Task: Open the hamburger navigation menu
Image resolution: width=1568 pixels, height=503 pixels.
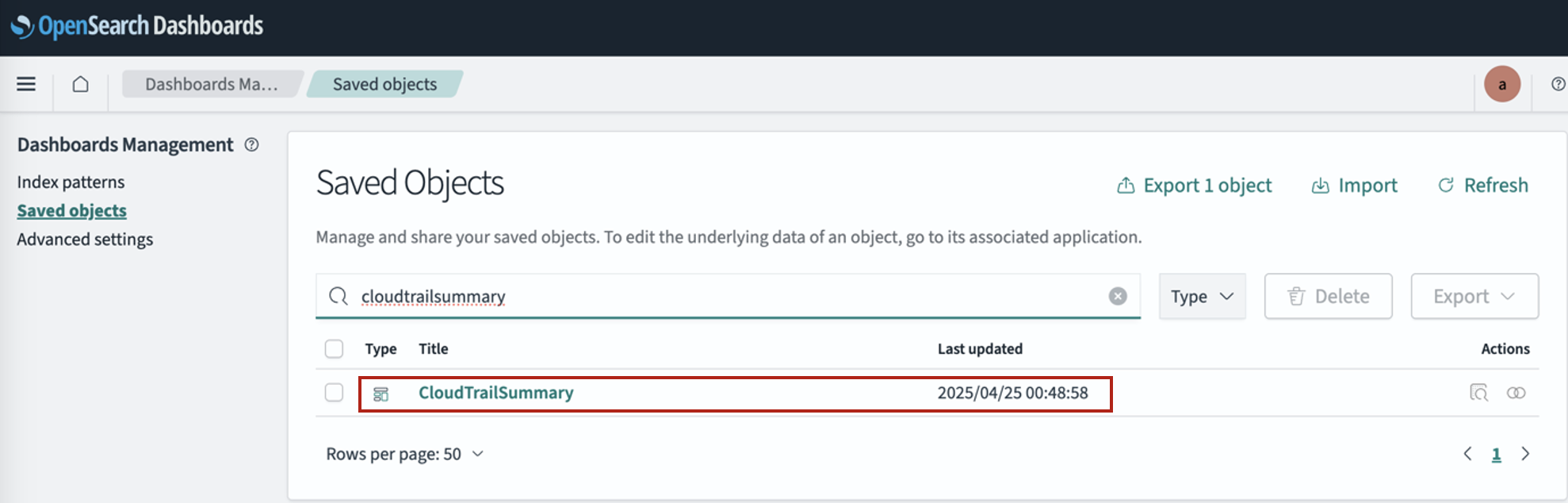Action: [26, 84]
